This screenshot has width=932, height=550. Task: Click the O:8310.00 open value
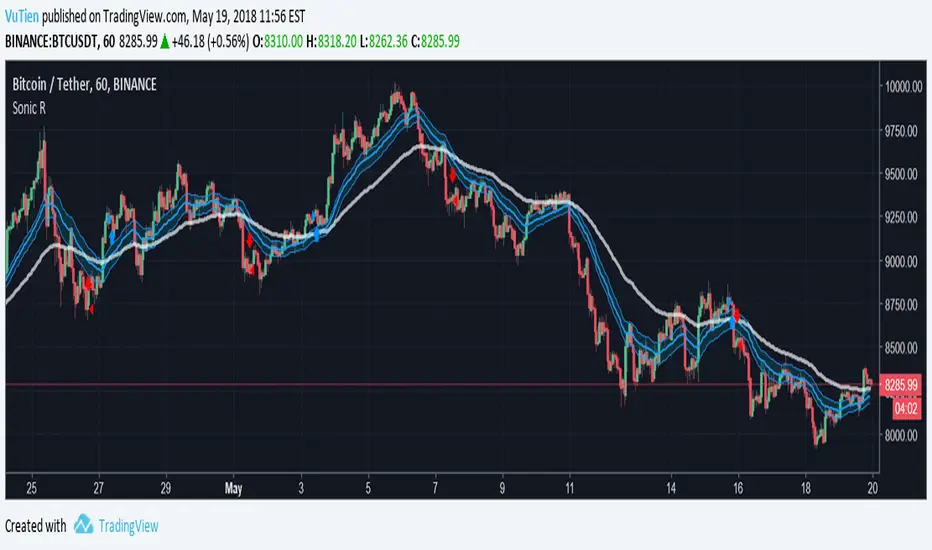coord(278,41)
